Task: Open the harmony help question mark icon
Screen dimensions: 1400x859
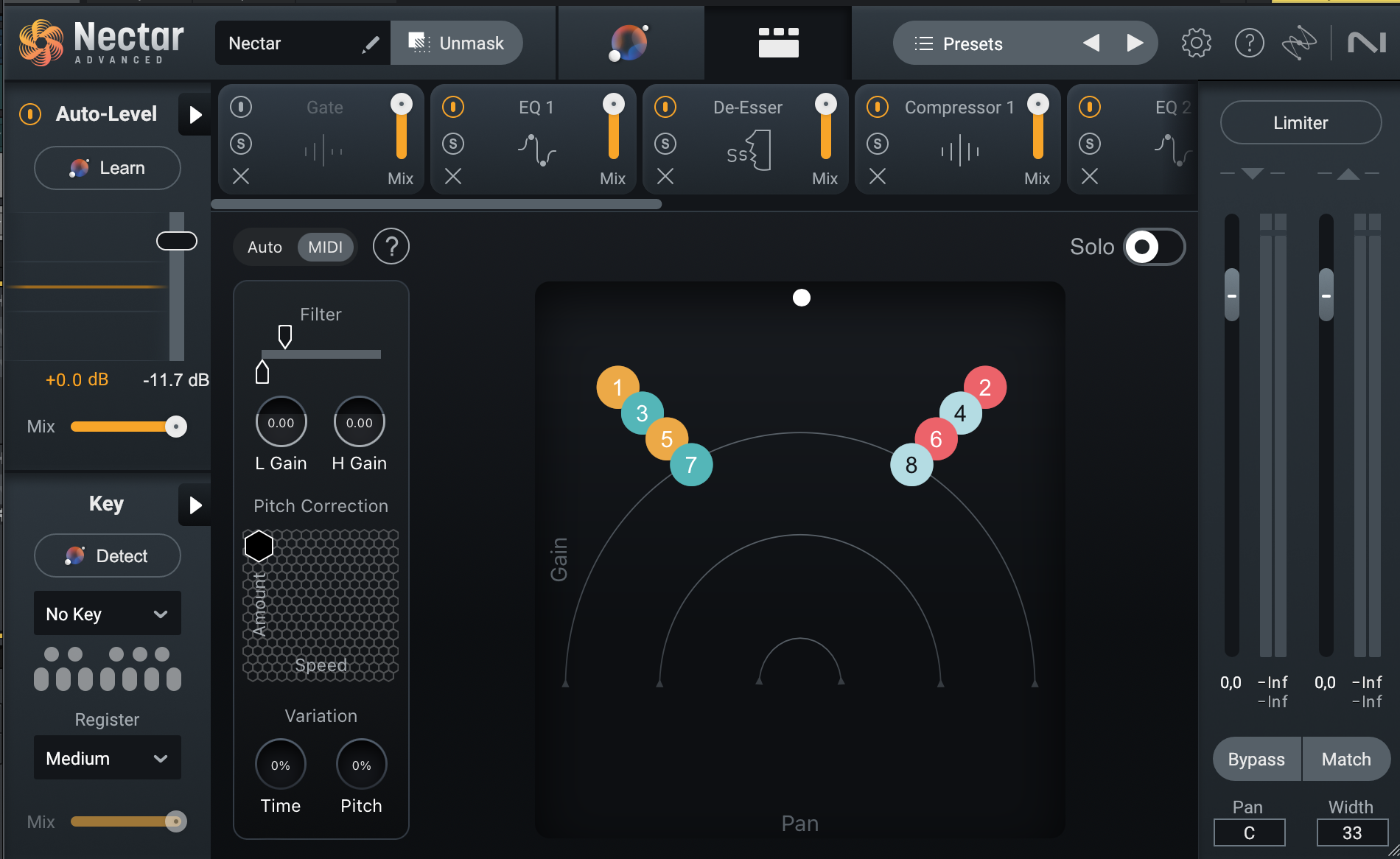Action: (391, 246)
